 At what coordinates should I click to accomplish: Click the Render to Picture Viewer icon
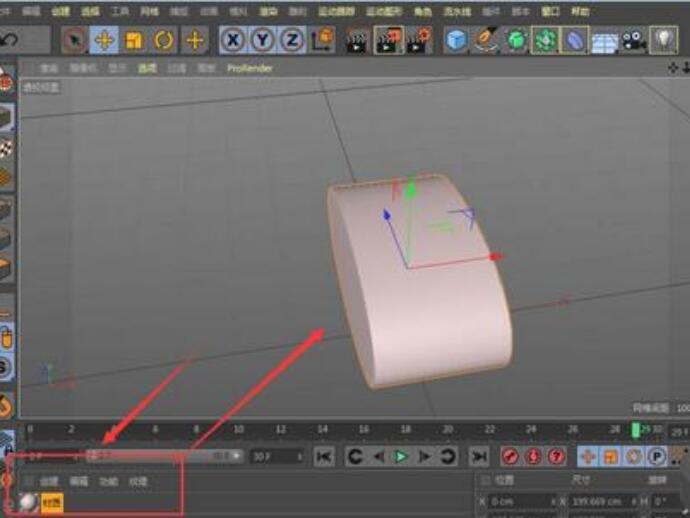388,40
